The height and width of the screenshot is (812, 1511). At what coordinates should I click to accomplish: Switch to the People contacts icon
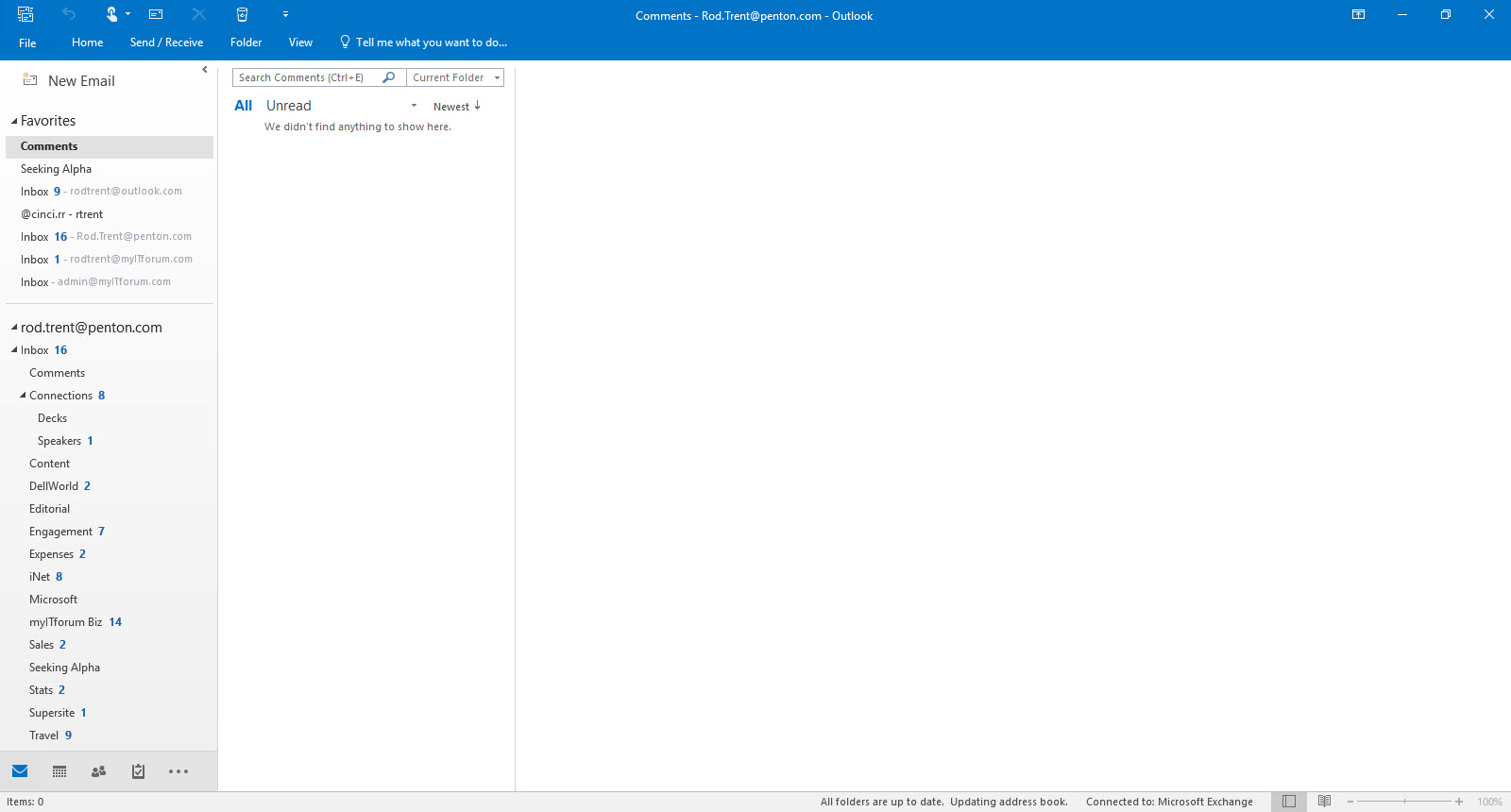click(98, 771)
